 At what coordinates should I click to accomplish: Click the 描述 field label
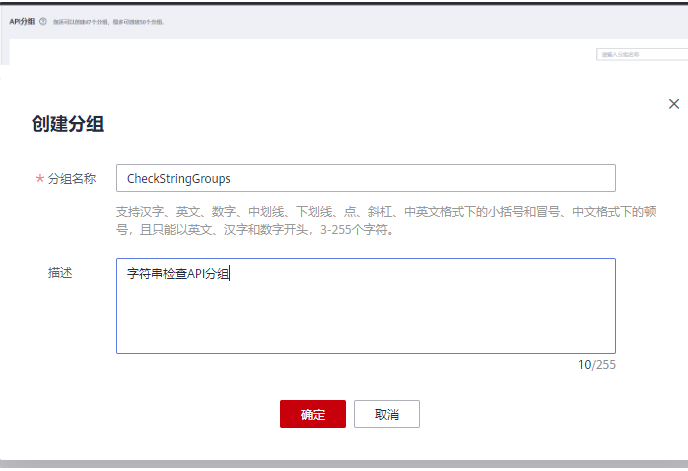60,273
